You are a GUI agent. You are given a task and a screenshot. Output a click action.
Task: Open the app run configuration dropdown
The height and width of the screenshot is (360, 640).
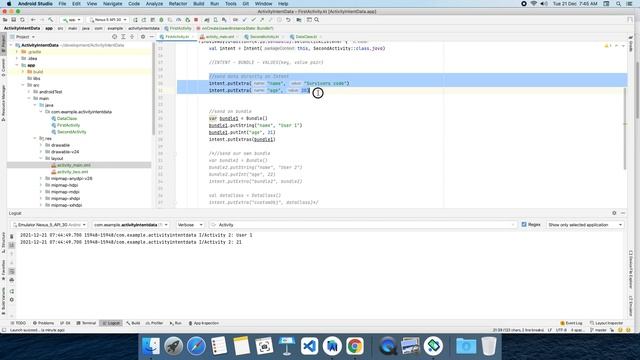(x=71, y=20)
